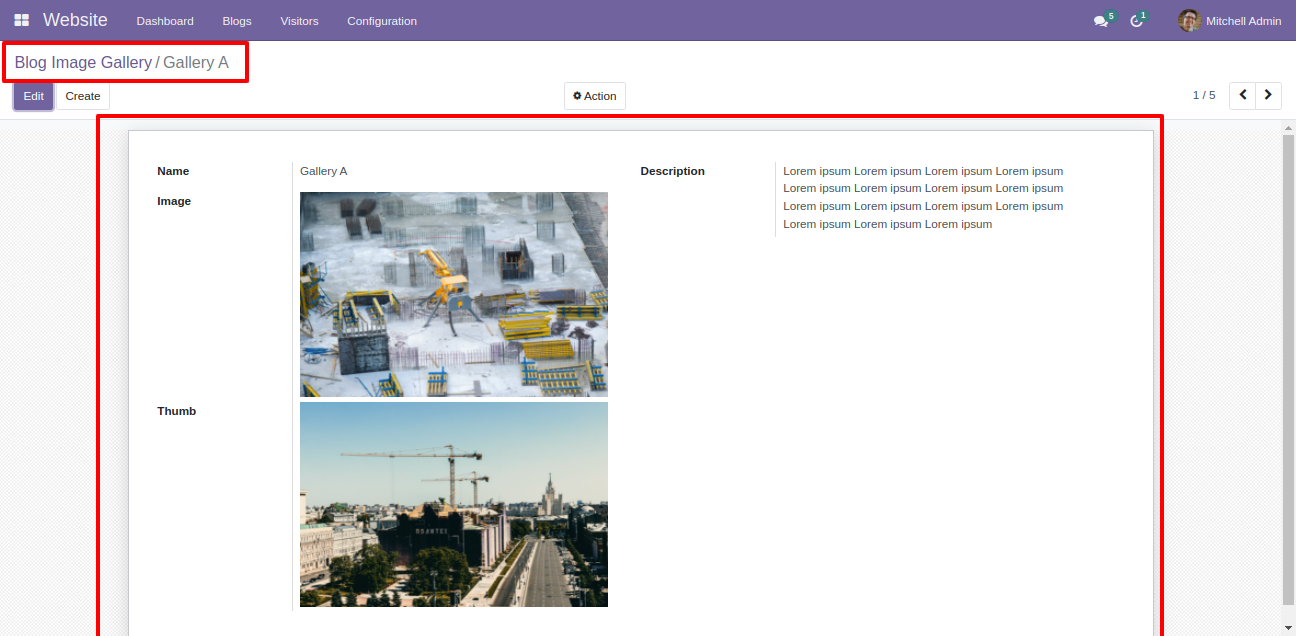Click the Thumb field label
The height and width of the screenshot is (636, 1296).
(x=177, y=411)
